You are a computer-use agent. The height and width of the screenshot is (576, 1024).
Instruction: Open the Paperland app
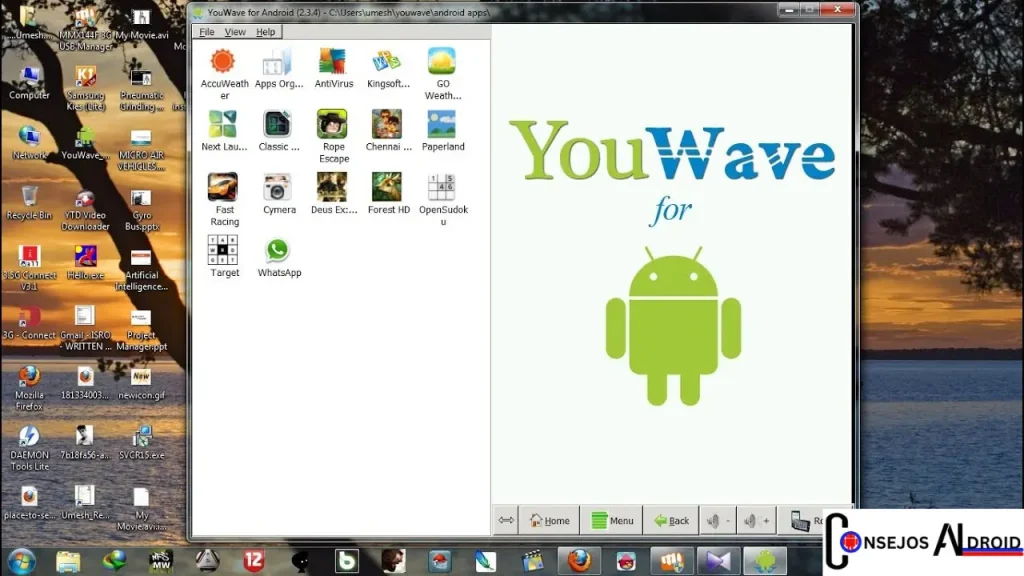tap(442, 124)
